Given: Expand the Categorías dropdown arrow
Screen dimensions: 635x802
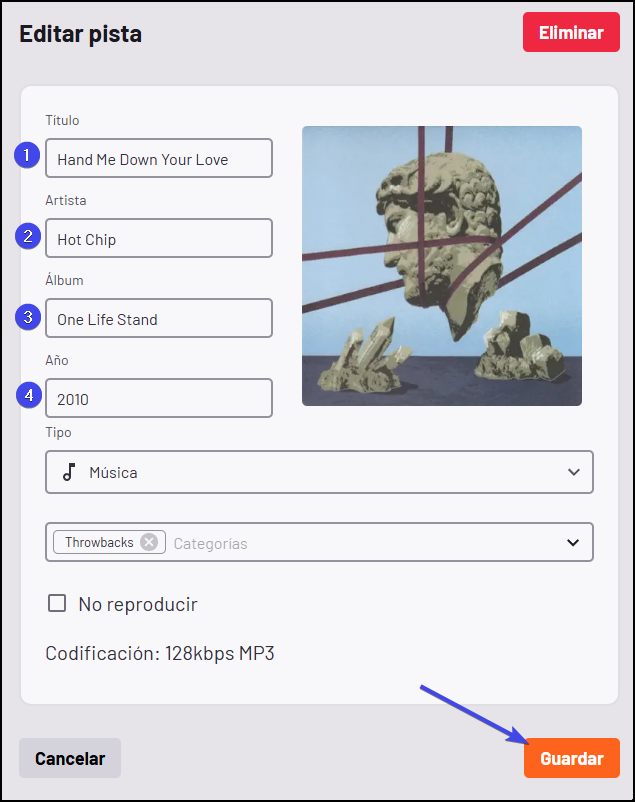Looking at the screenshot, I should pyautogui.click(x=573, y=542).
